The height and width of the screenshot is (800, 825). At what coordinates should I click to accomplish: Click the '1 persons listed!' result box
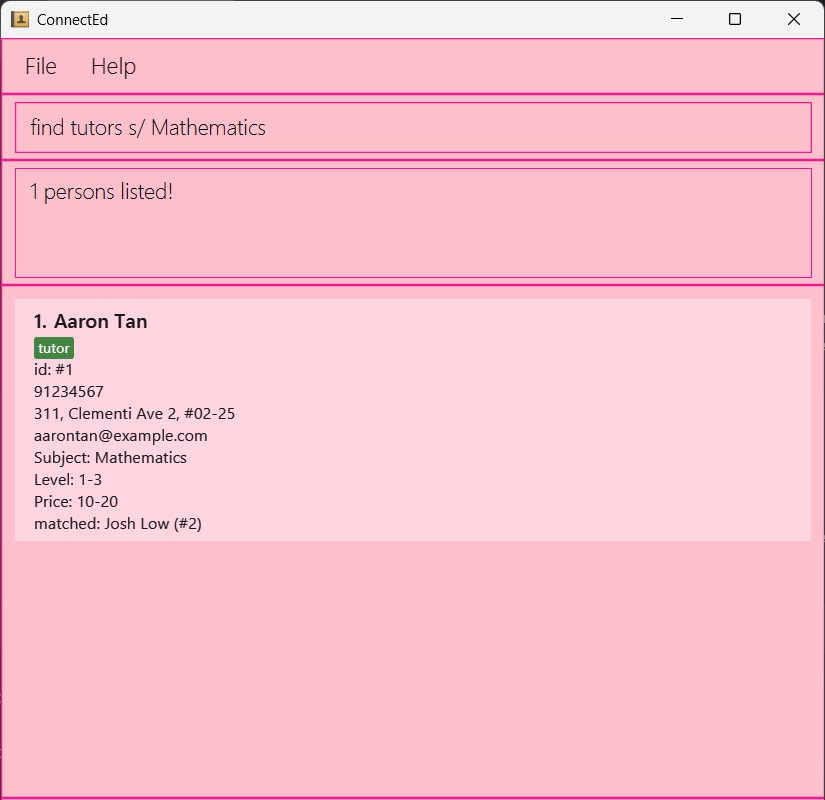pos(412,222)
